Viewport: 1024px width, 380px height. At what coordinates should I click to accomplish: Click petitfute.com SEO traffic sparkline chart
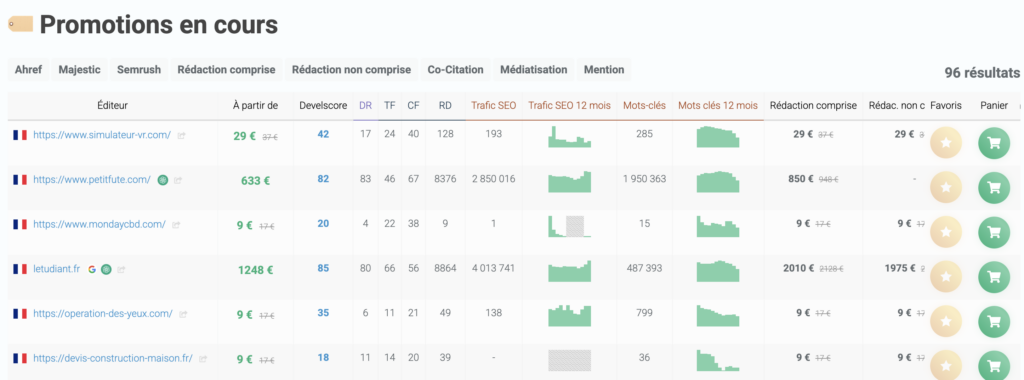[x=569, y=182]
